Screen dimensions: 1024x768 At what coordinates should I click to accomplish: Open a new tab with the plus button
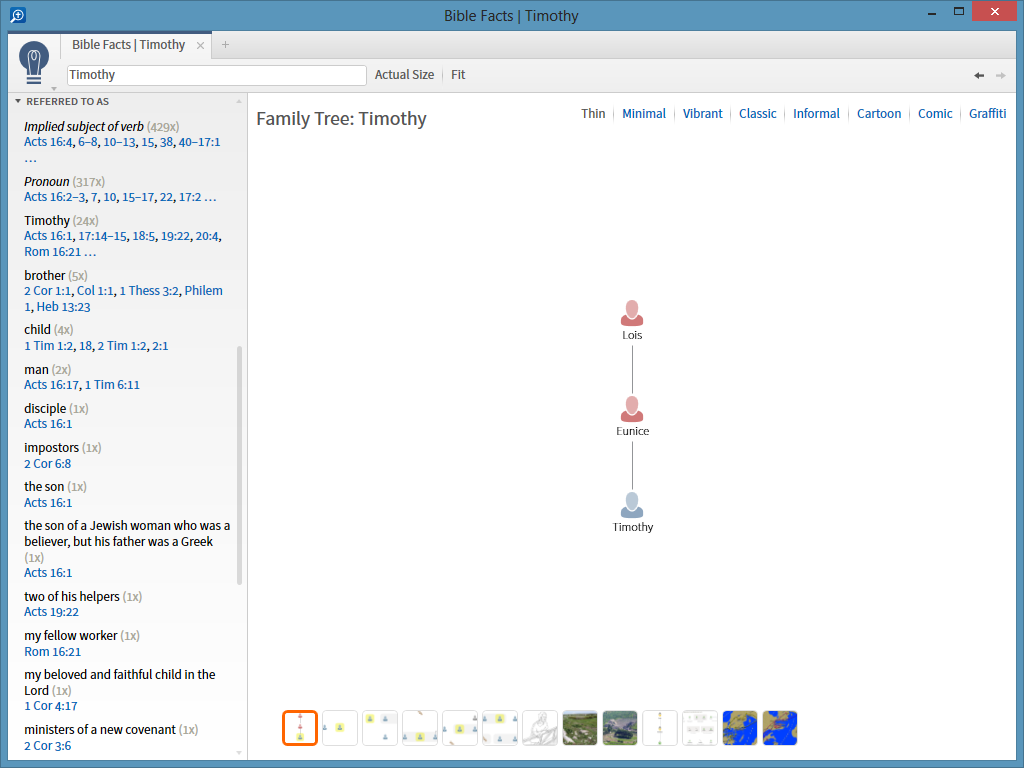pyautogui.click(x=225, y=44)
